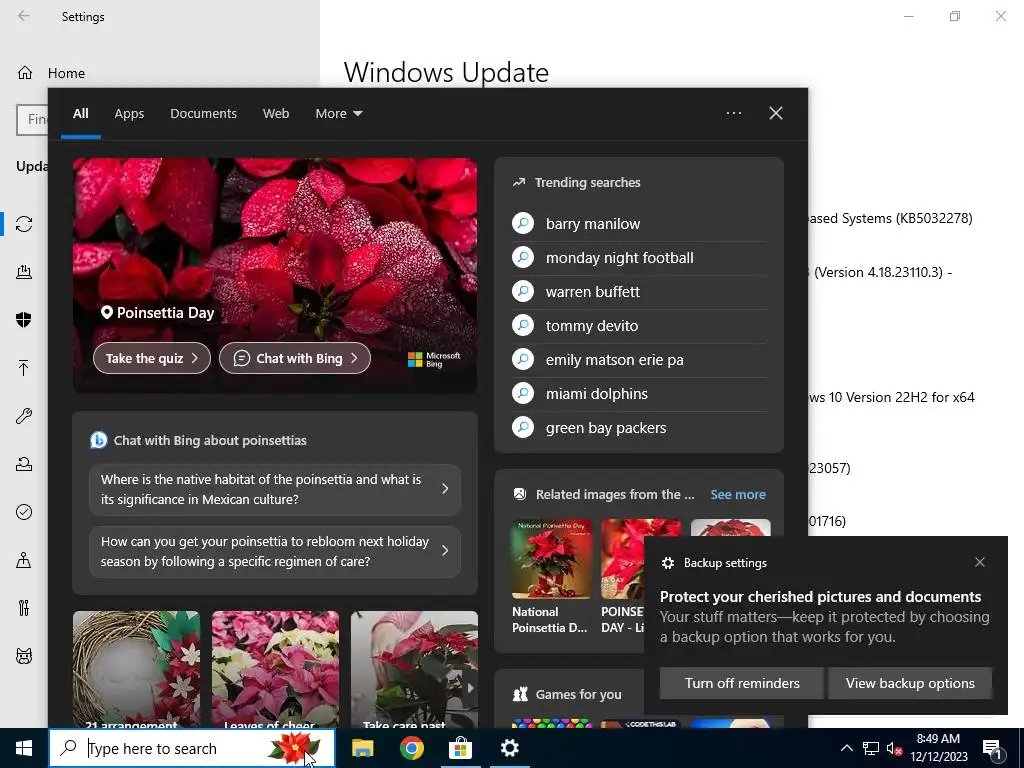Show hidden system tray icons
The height and width of the screenshot is (768, 1024).
pyautogui.click(x=846, y=748)
